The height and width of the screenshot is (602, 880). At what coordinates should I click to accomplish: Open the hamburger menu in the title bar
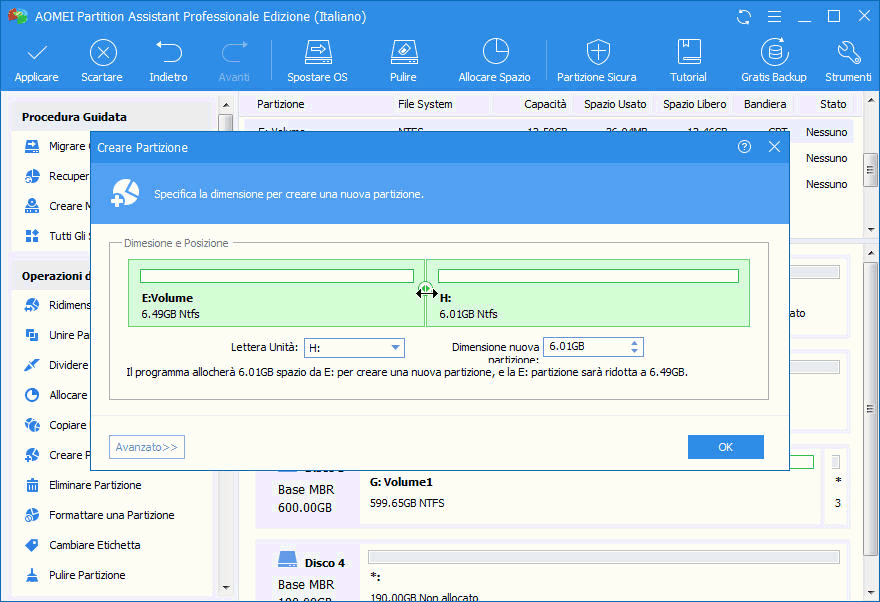coord(774,17)
